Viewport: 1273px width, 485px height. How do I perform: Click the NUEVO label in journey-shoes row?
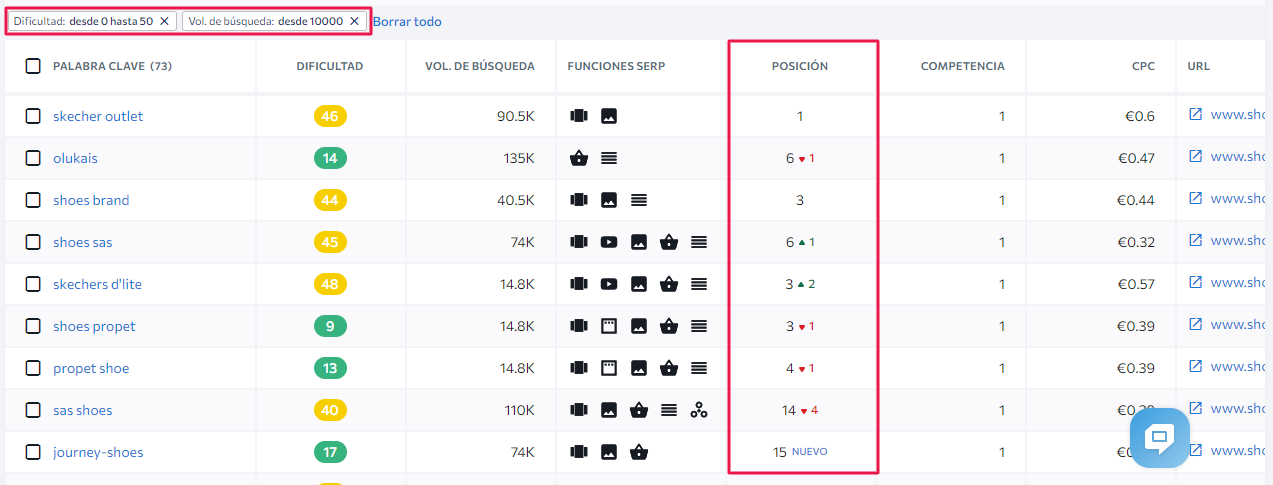(x=810, y=452)
